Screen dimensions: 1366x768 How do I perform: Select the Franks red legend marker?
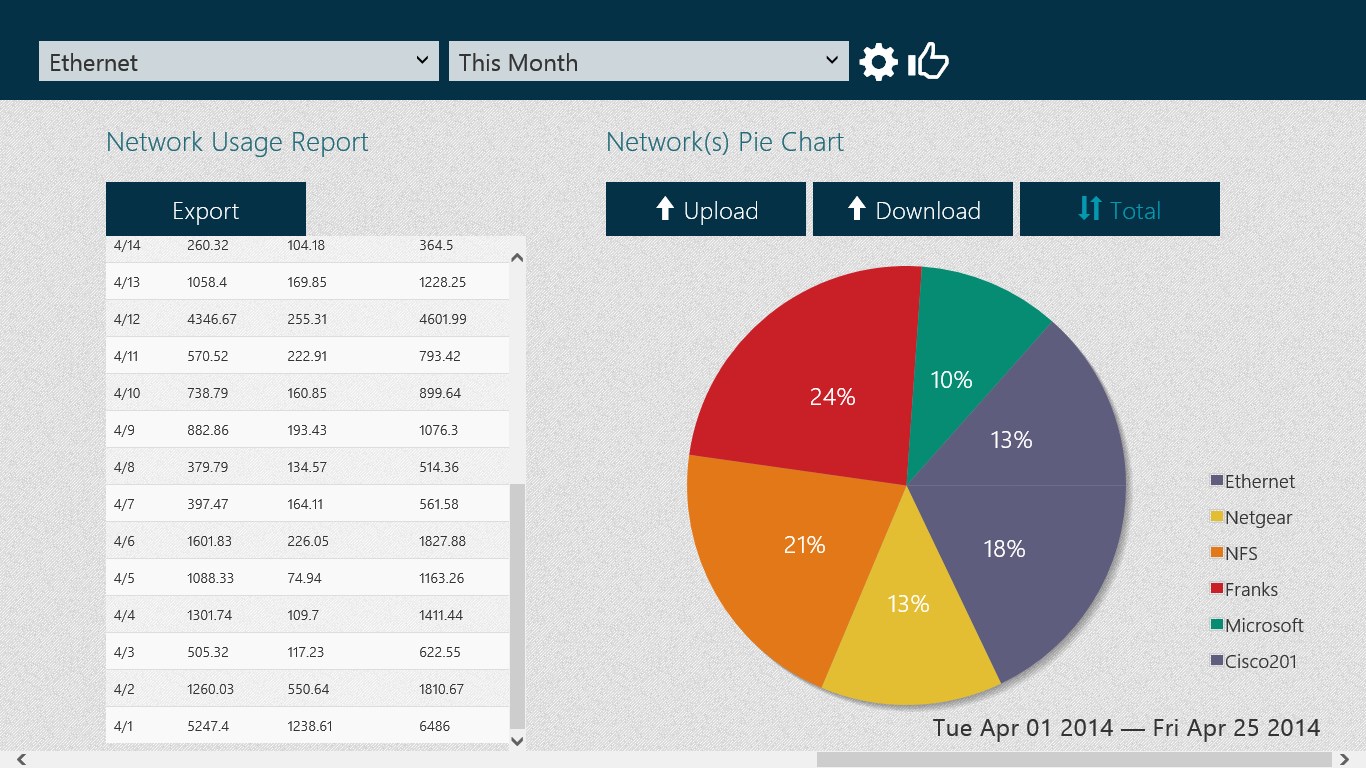click(1217, 590)
